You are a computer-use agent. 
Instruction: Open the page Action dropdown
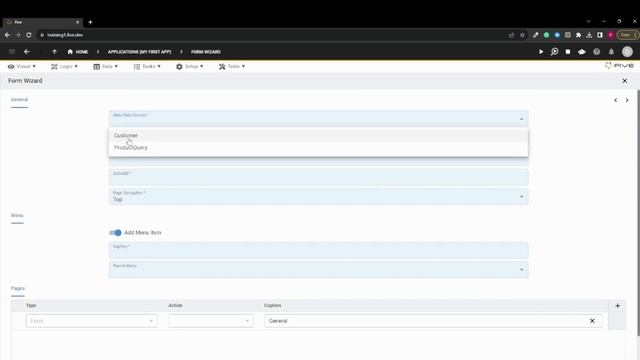point(211,321)
